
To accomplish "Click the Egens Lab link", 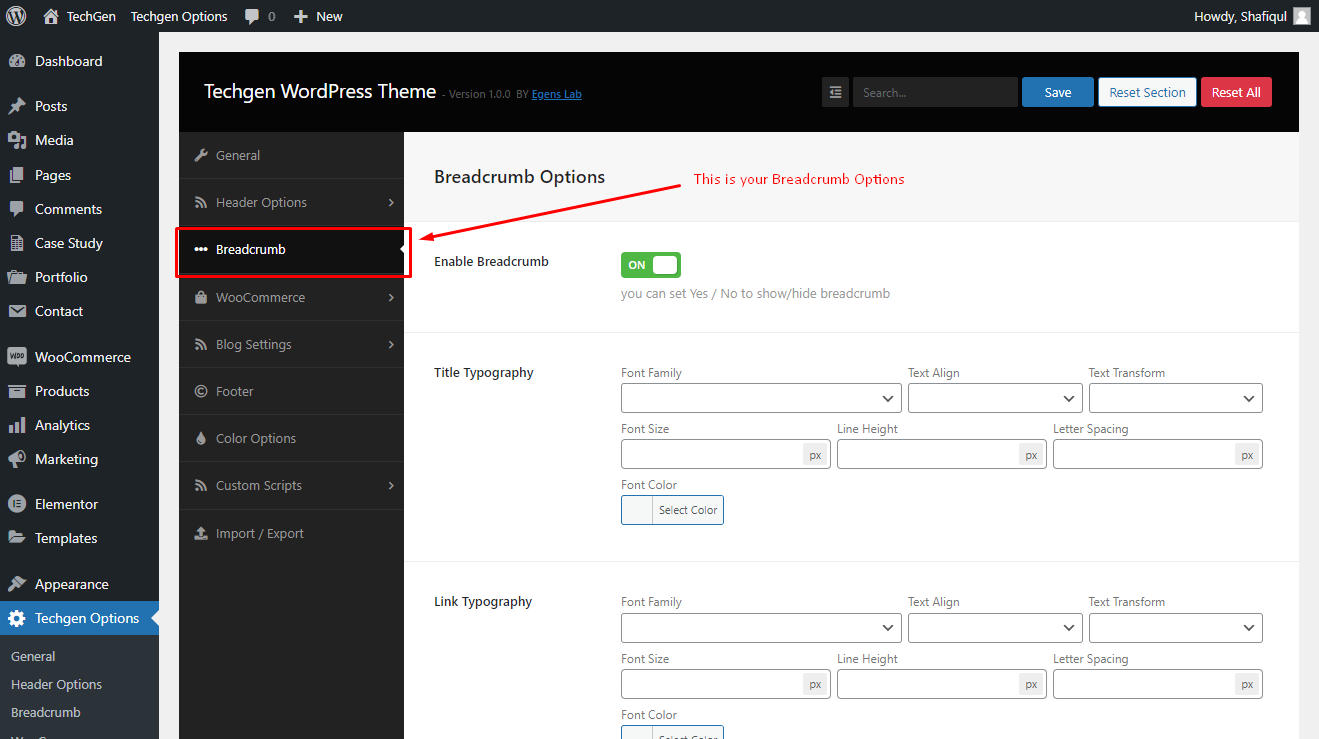I will 557,94.
